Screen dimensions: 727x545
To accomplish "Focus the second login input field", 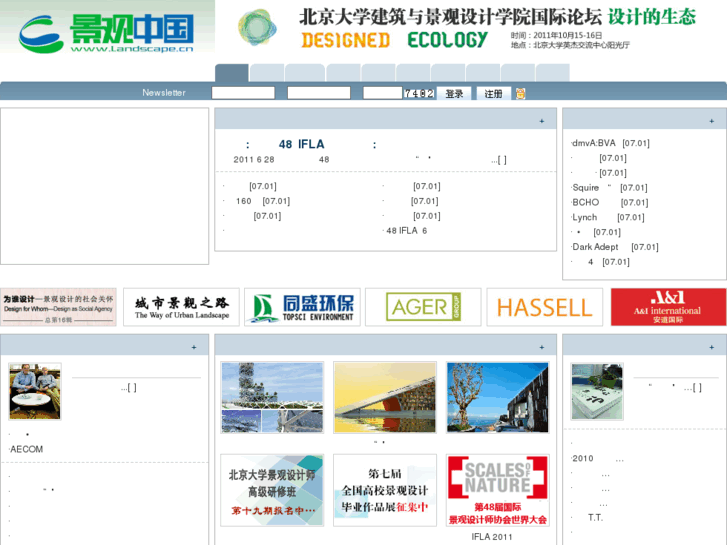I will 319,93.
